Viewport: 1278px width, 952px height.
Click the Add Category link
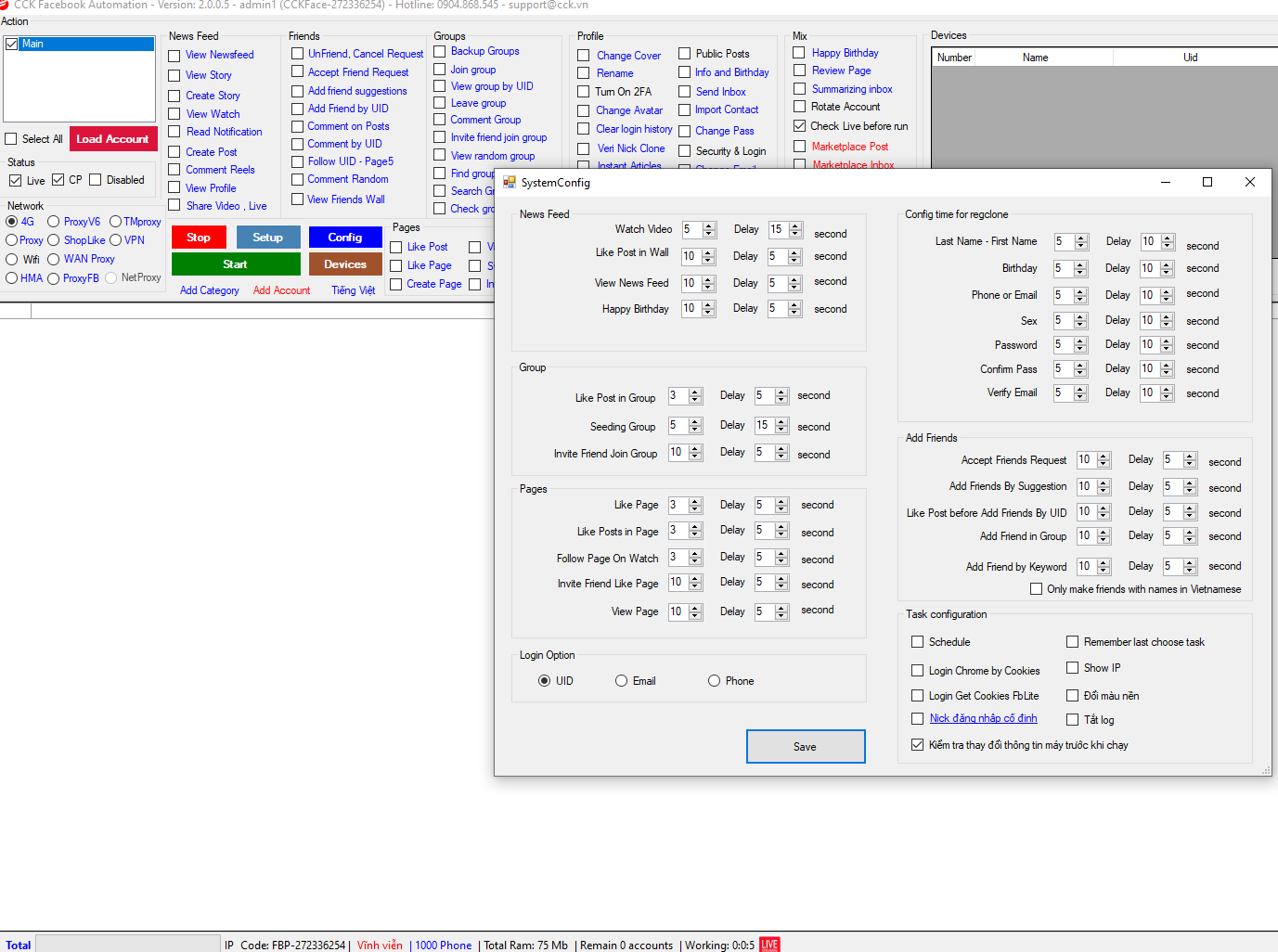point(209,290)
